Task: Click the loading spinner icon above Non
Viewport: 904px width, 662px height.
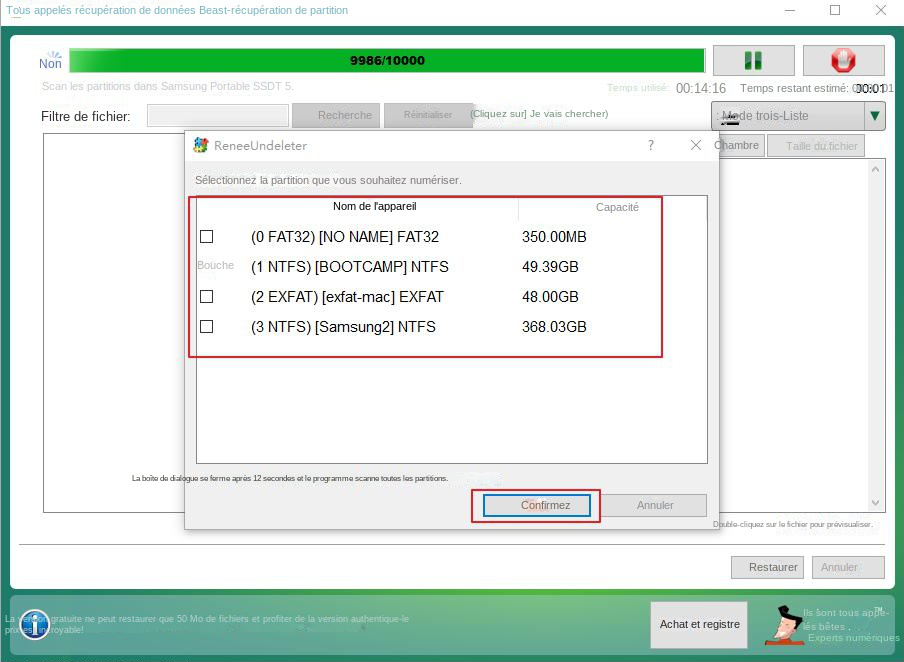Action: coord(54,54)
